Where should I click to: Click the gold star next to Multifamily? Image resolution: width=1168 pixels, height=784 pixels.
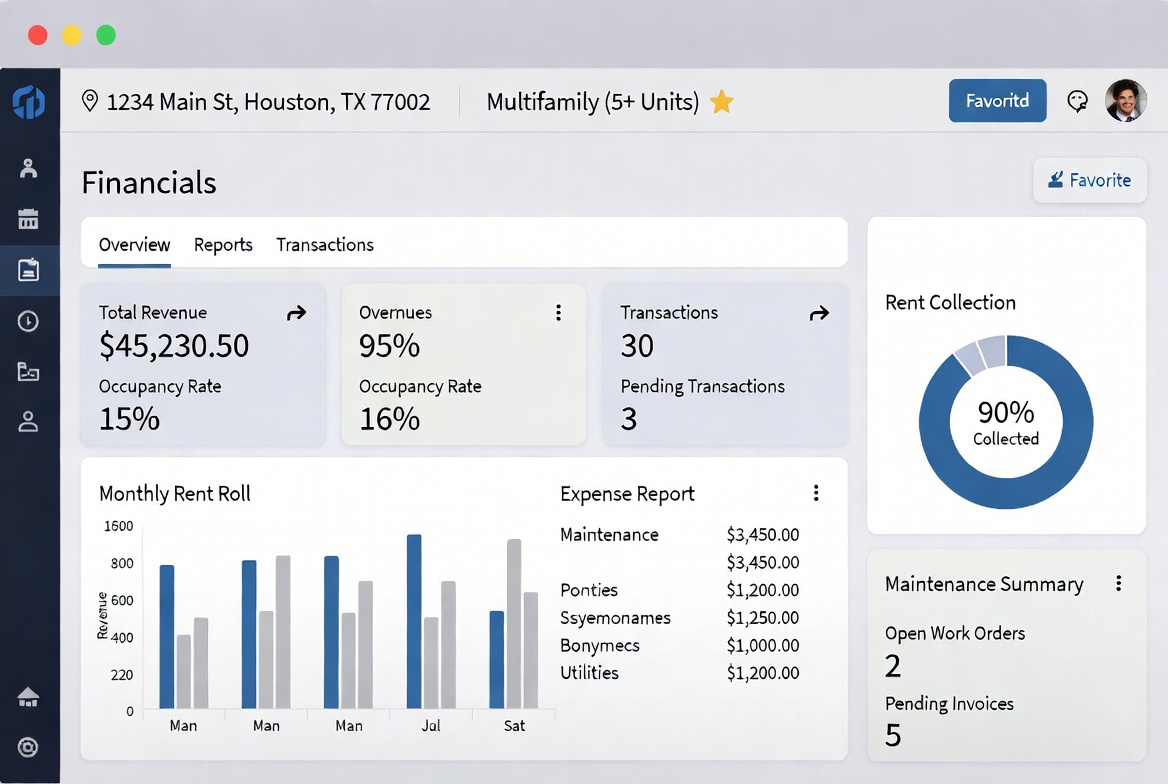(x=722, y=101)
